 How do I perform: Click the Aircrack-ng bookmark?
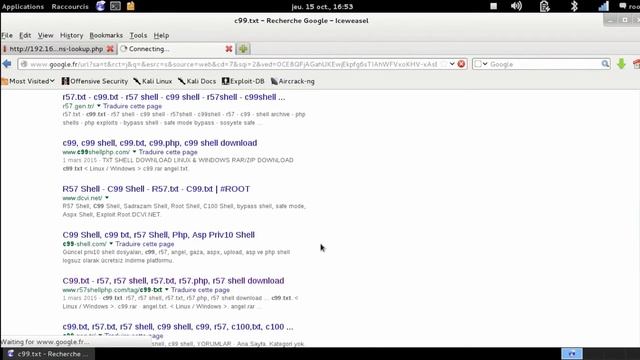click(x=293, y=81)
